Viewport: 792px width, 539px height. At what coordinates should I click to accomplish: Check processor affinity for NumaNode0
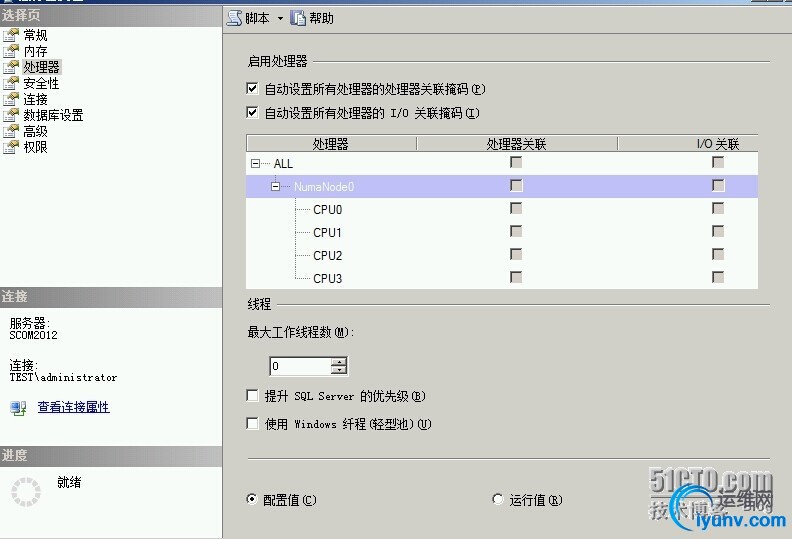coord(516,185)
